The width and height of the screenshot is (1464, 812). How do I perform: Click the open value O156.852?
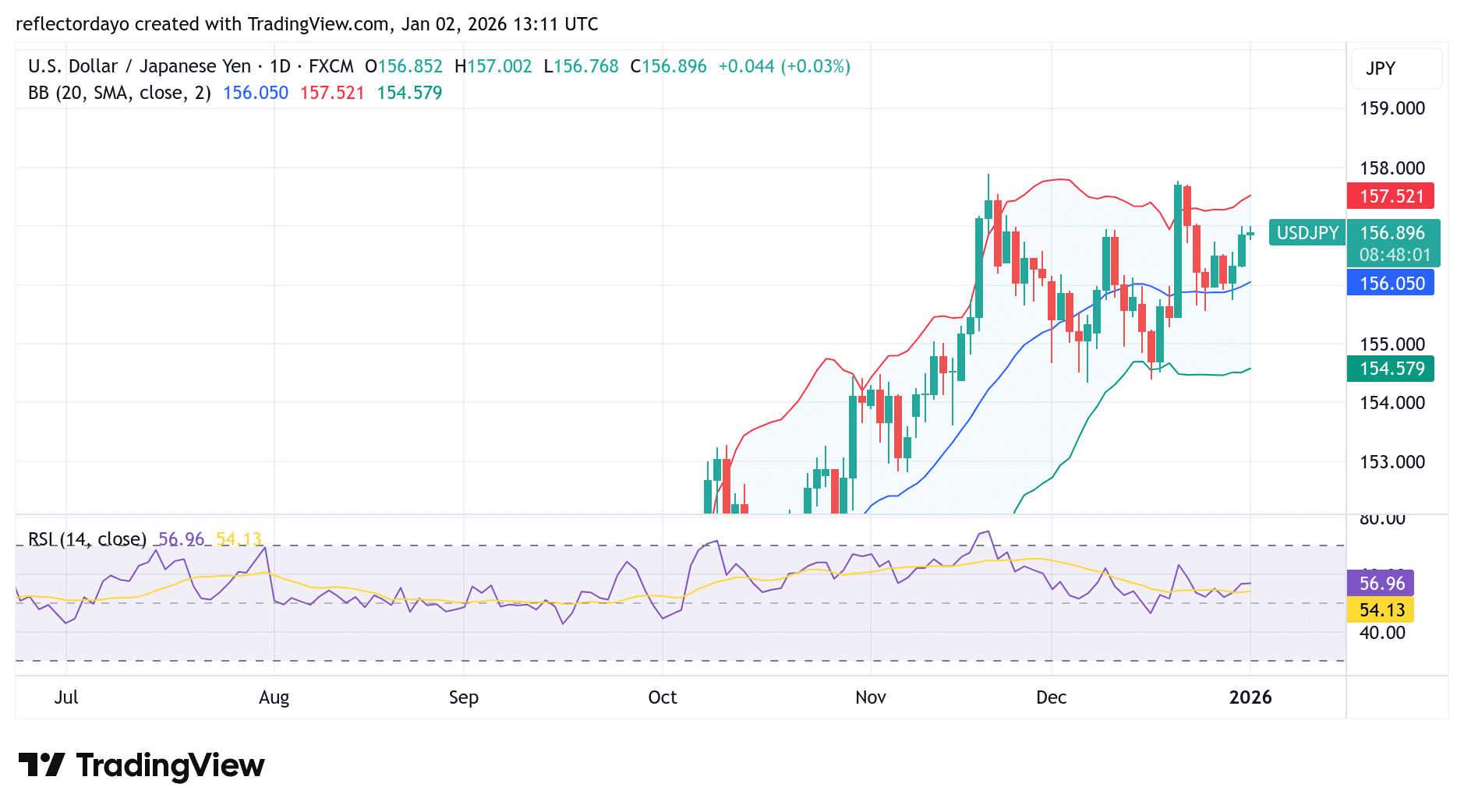point(404,66)
